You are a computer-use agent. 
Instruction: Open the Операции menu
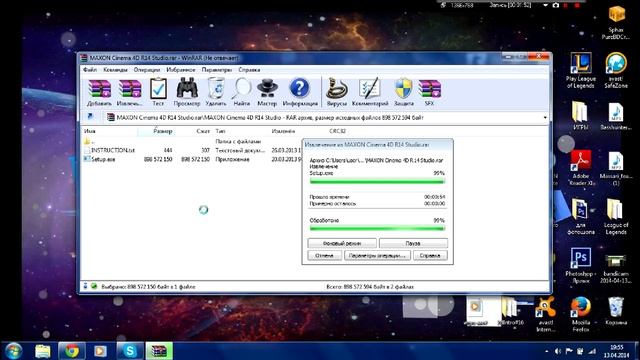147,70
